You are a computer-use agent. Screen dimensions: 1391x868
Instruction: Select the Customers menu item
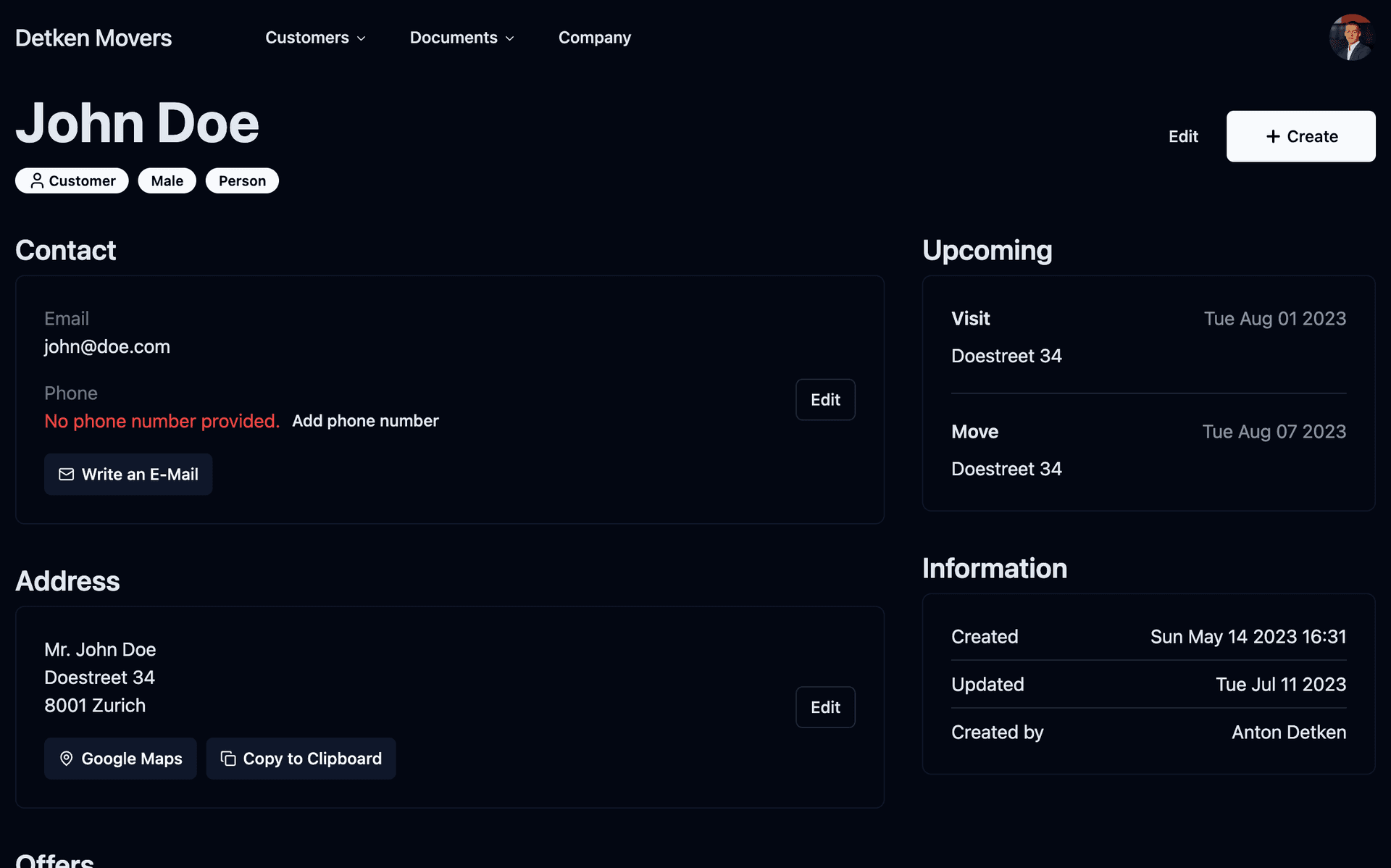click(x=307, y=37)
